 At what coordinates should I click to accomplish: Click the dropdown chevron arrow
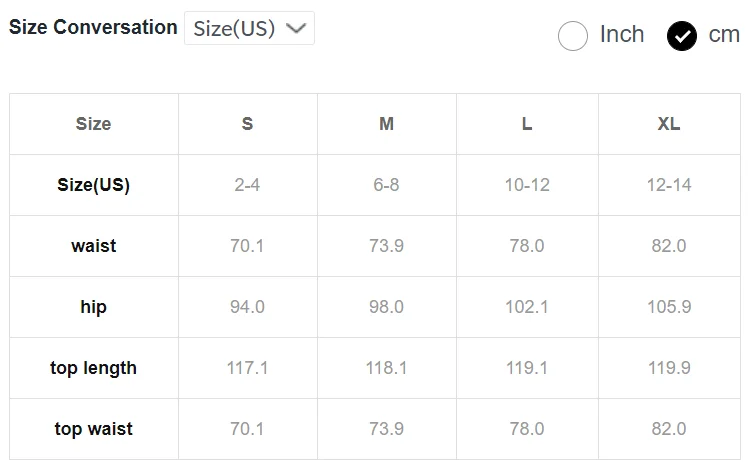(x=296, y=28)
